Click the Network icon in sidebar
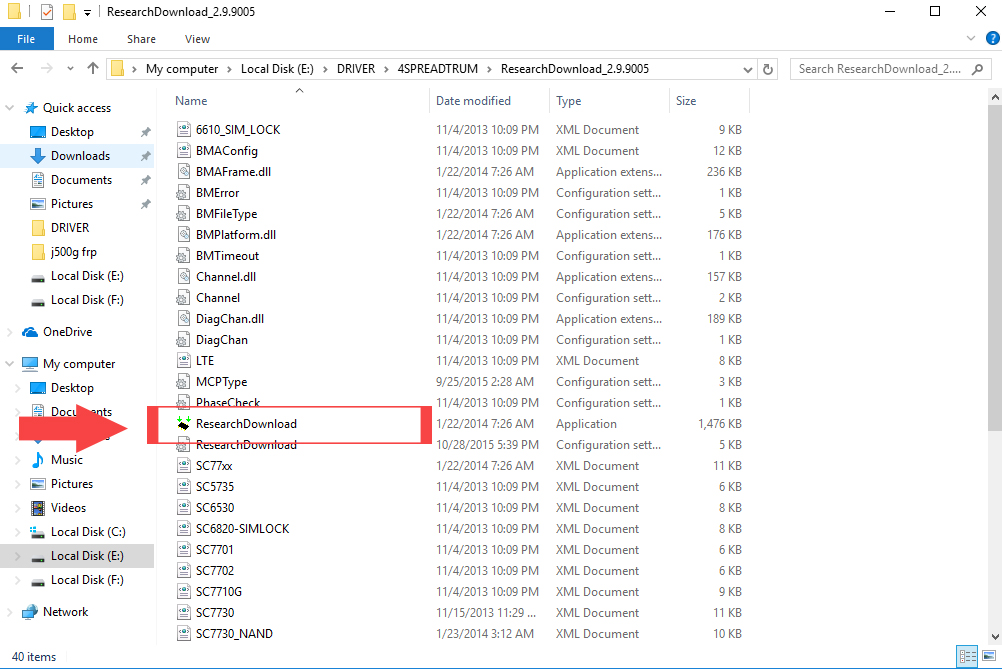Viewport: 1002px width, 669px height. pos(30,611)
